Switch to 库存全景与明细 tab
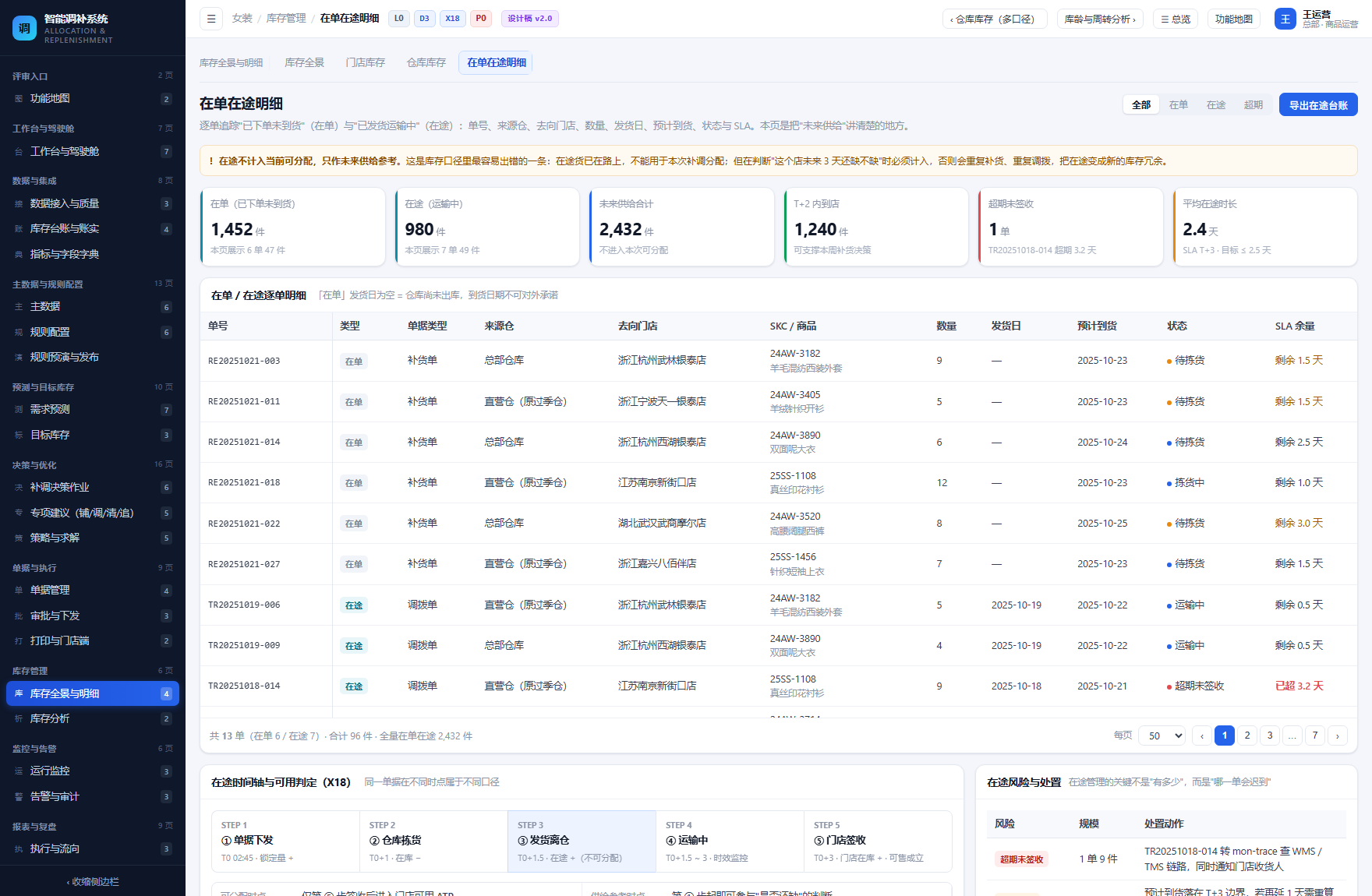Viewport: 1372px width, 896px height. click(231, 63)
